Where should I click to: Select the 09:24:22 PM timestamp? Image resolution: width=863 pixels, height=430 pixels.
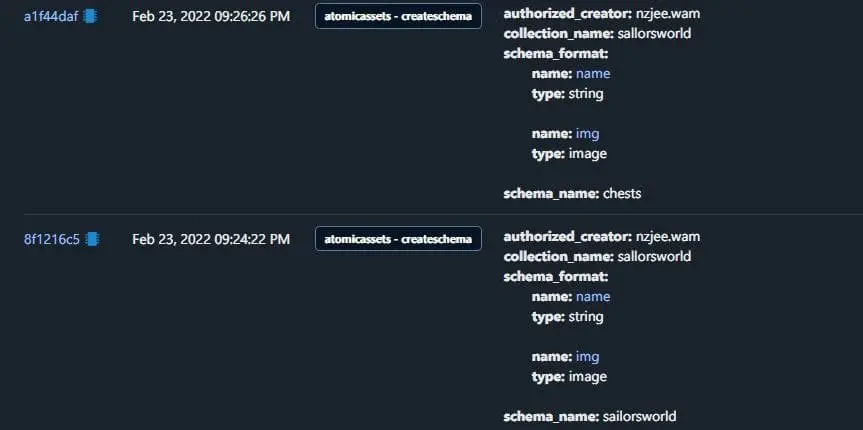click(x=211, y=240)
